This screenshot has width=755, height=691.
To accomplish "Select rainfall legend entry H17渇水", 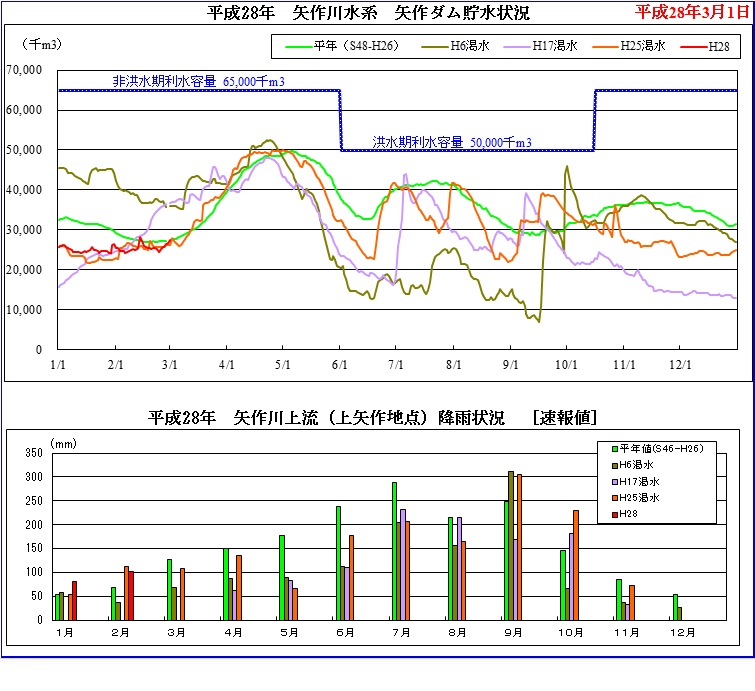I will (636, 482).
